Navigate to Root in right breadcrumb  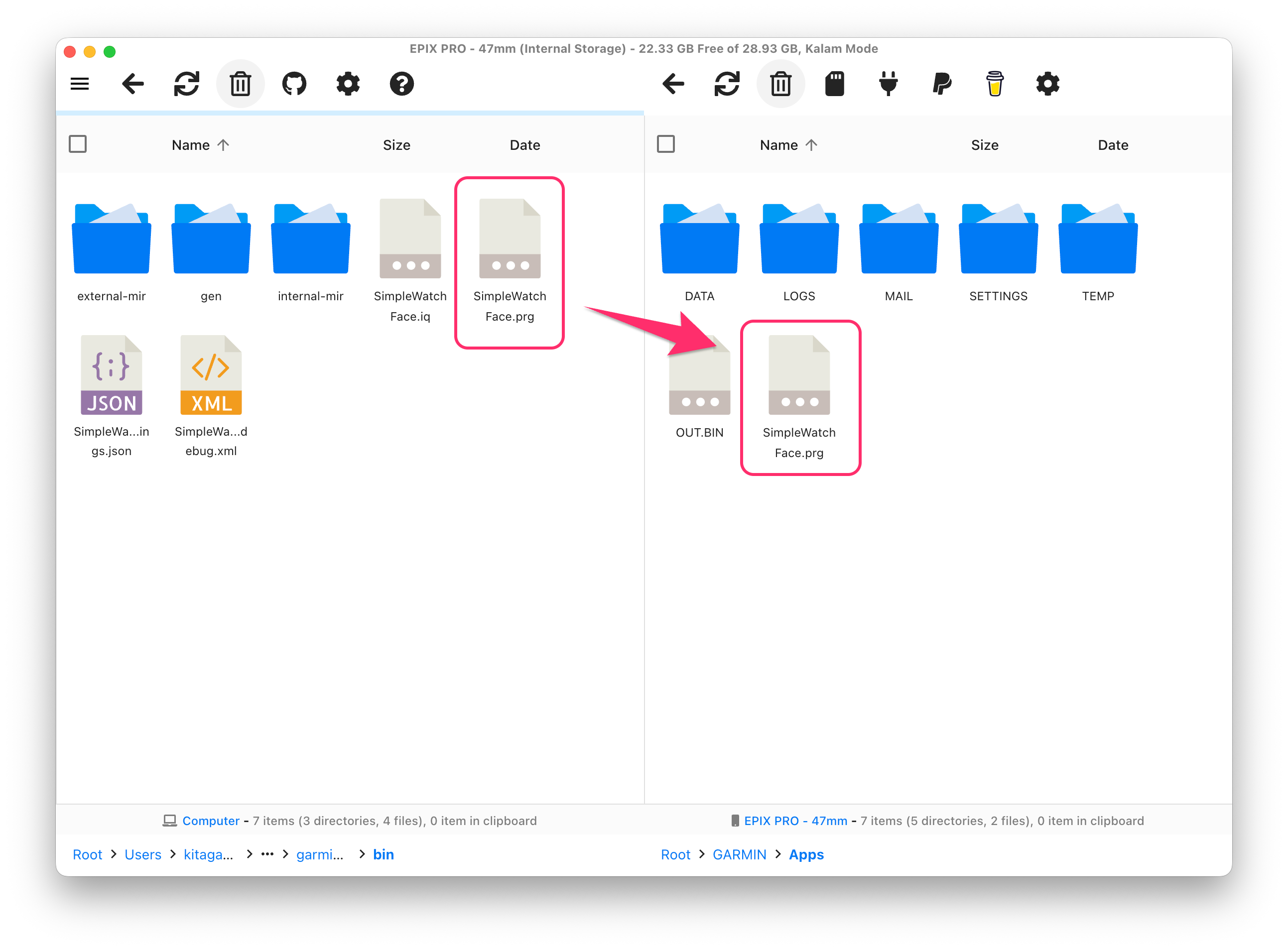pos(675,854)
